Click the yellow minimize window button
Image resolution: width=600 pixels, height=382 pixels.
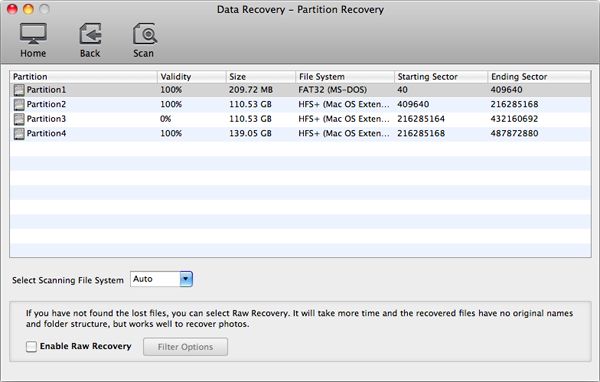[28, 9]
